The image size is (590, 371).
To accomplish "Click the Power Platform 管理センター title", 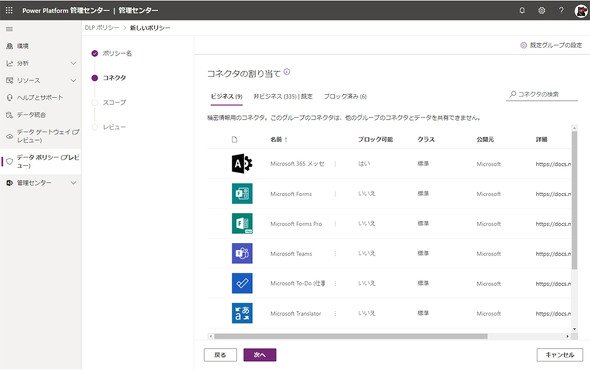I will tap(66, 11).
